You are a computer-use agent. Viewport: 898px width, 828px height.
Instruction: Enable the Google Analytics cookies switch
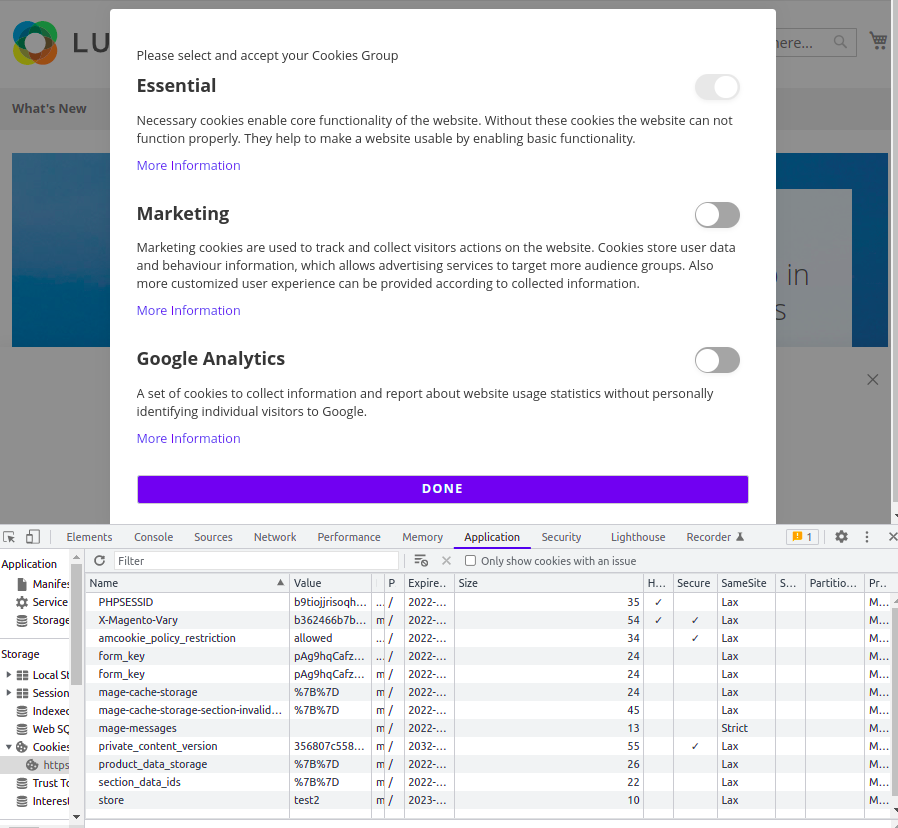point(717,360)
